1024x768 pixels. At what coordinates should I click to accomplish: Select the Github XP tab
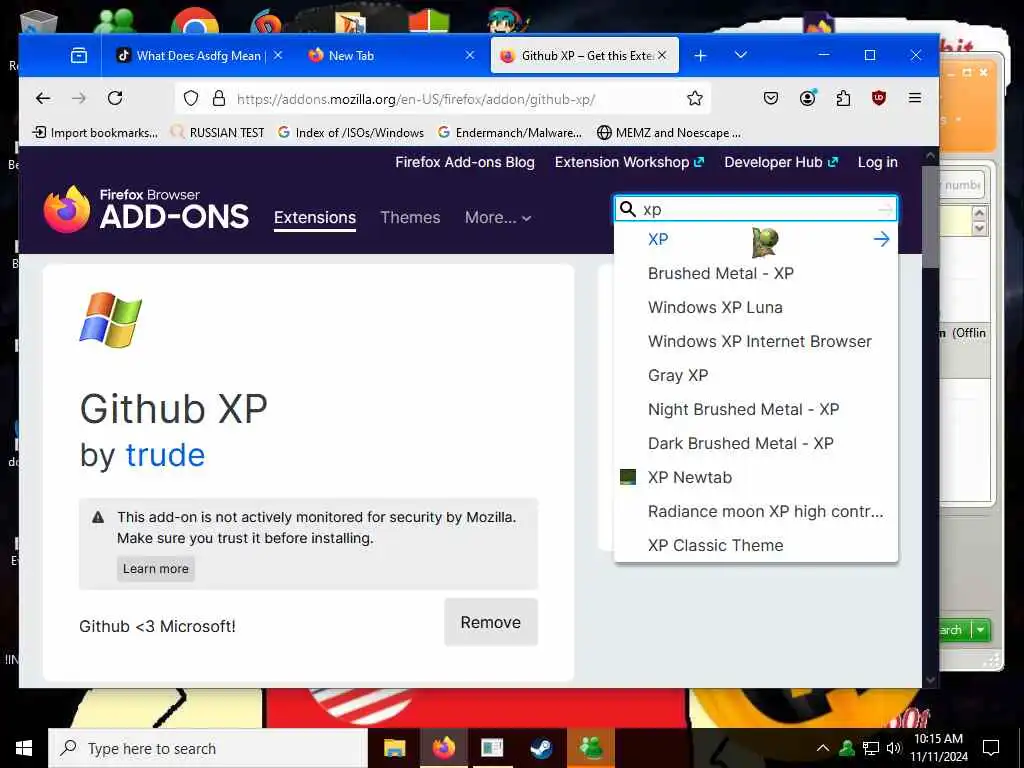pyautogui.click(x=584, y=56)
